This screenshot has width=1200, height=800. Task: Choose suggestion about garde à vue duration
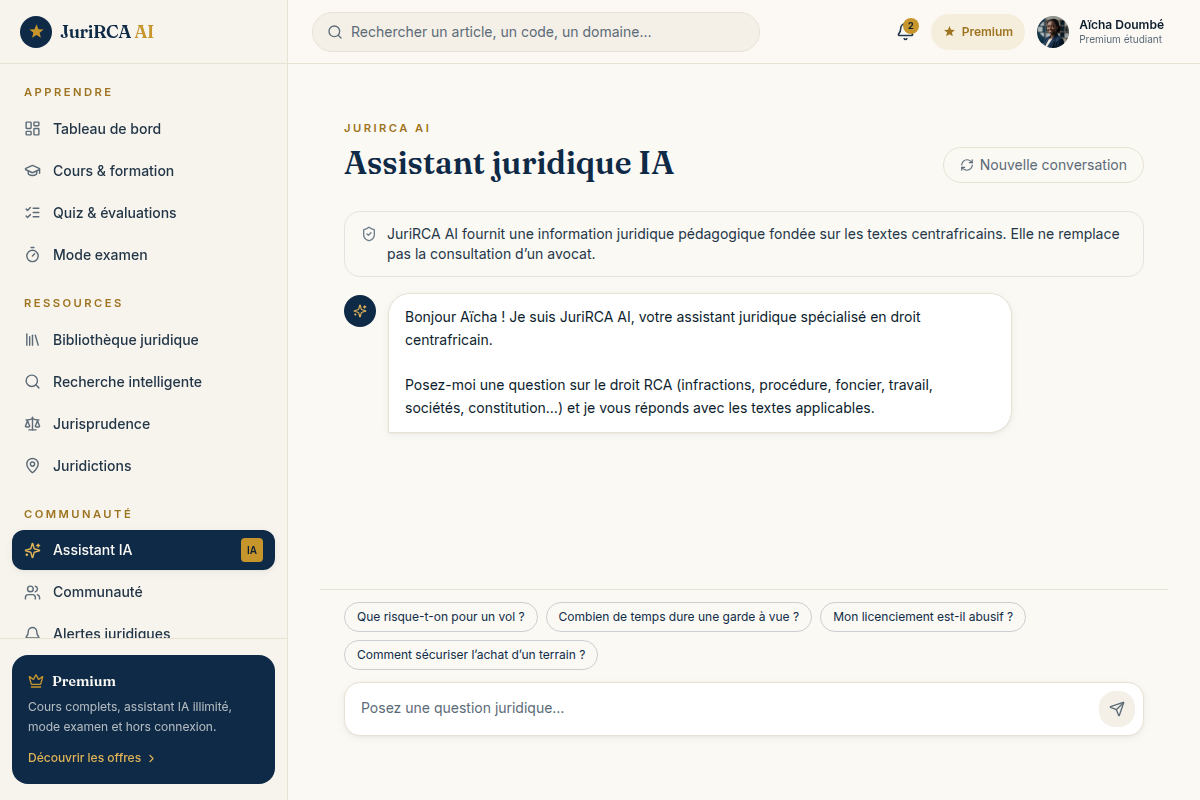pos(679,617)
